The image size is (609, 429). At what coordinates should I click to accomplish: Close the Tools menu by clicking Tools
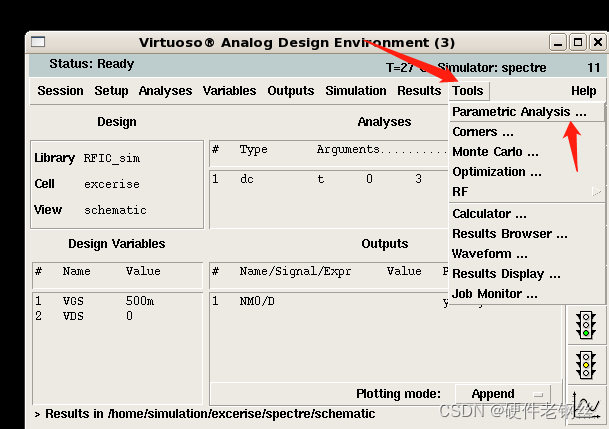(x=468, y=90)
